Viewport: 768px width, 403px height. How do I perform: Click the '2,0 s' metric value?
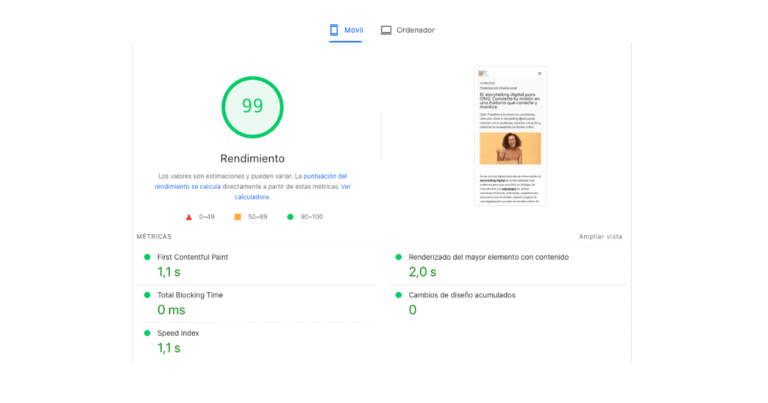(422, 272)
